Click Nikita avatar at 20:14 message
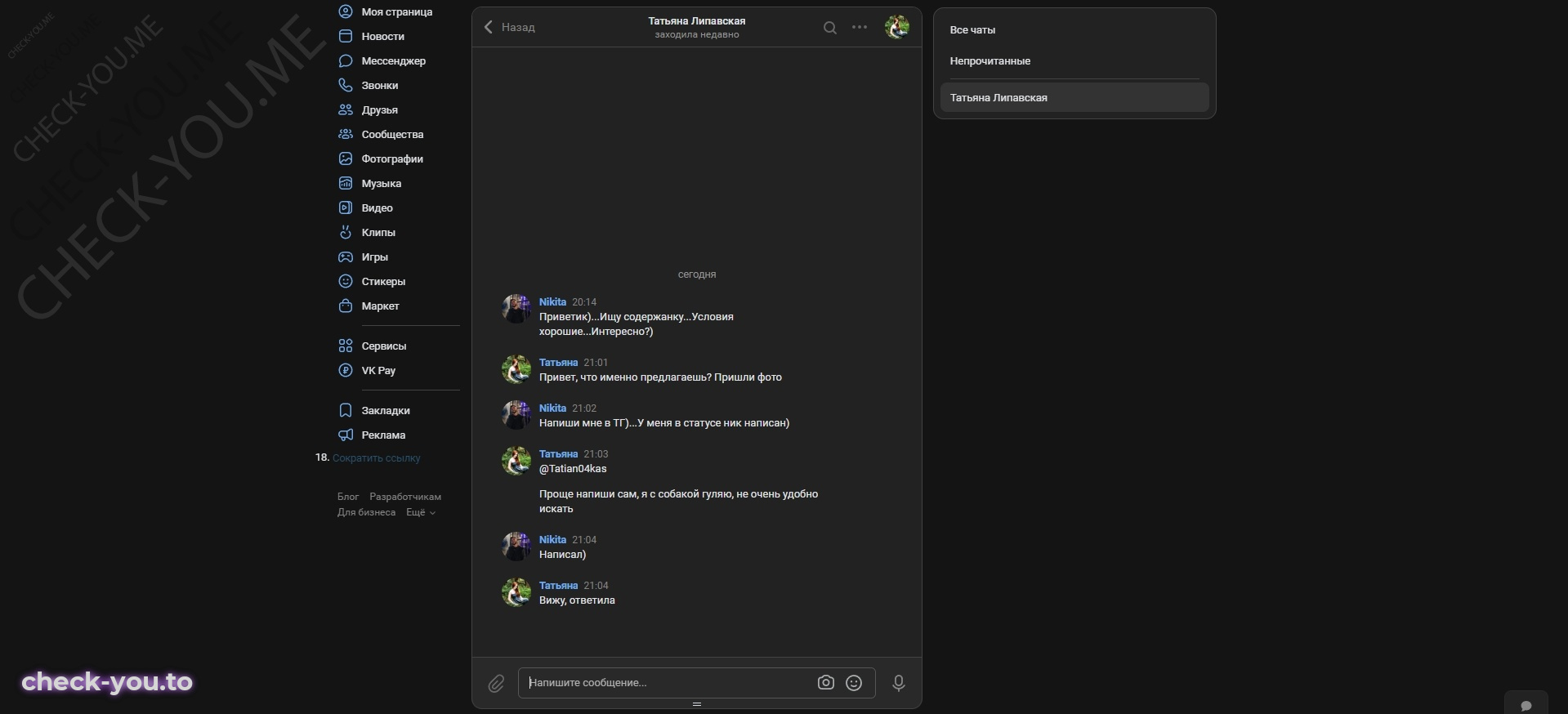The height and width of the screenshot is (714, 1568). (516, 309)
